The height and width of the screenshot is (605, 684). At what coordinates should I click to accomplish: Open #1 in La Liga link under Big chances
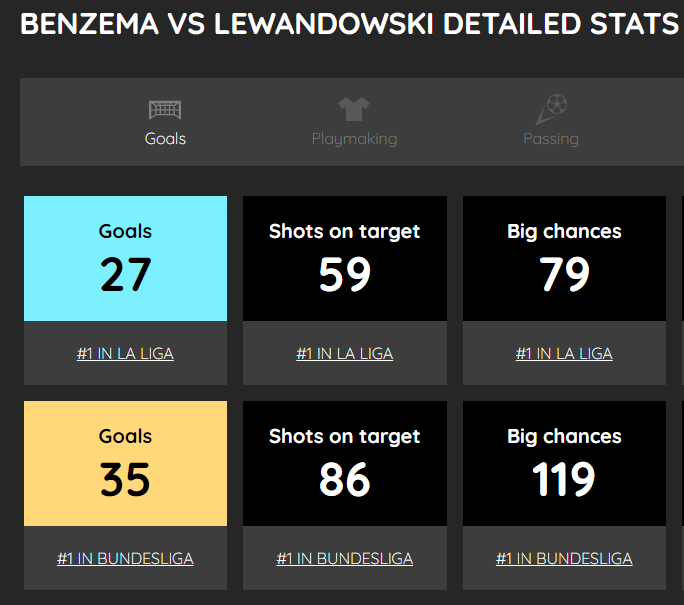[564, 353]
